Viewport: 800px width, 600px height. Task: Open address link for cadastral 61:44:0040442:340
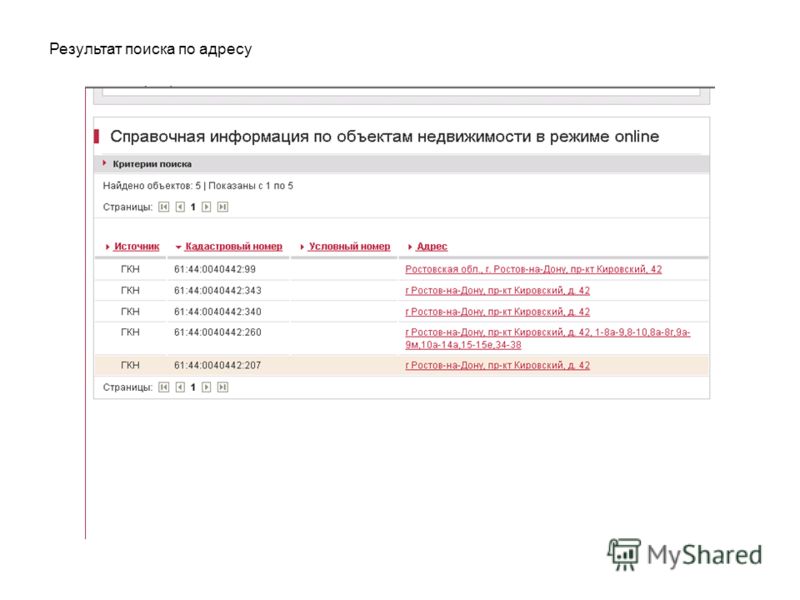(497, 312)
